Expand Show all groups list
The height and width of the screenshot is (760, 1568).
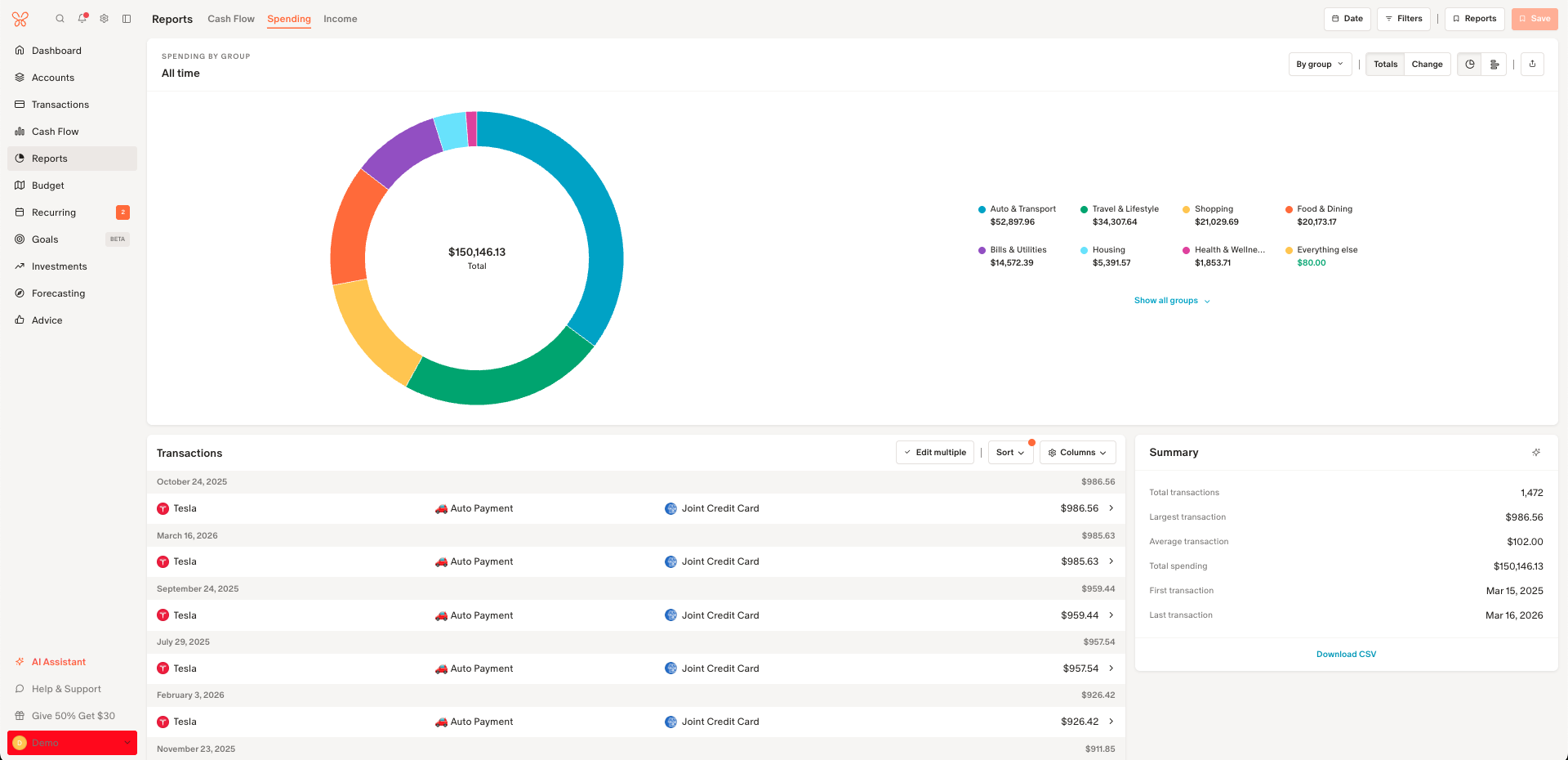coord(1172,301)
